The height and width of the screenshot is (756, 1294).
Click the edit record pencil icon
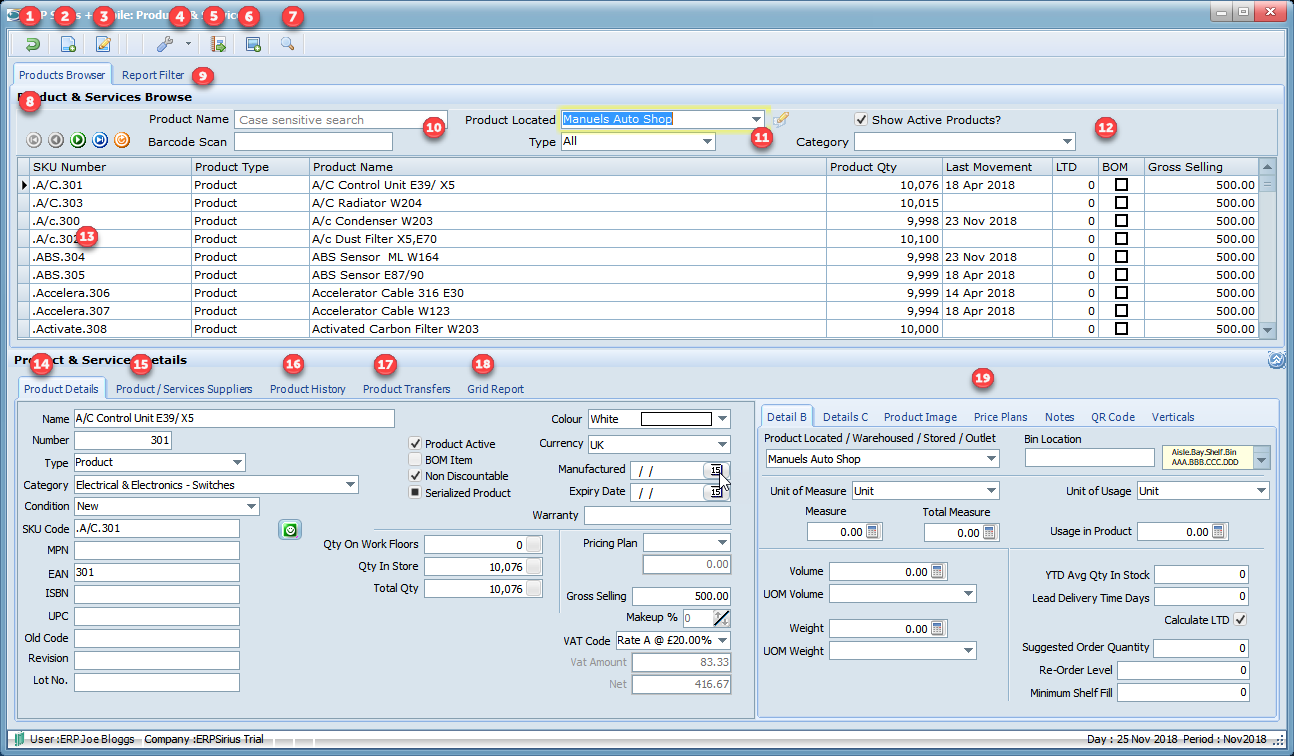(x=103, y=44)
